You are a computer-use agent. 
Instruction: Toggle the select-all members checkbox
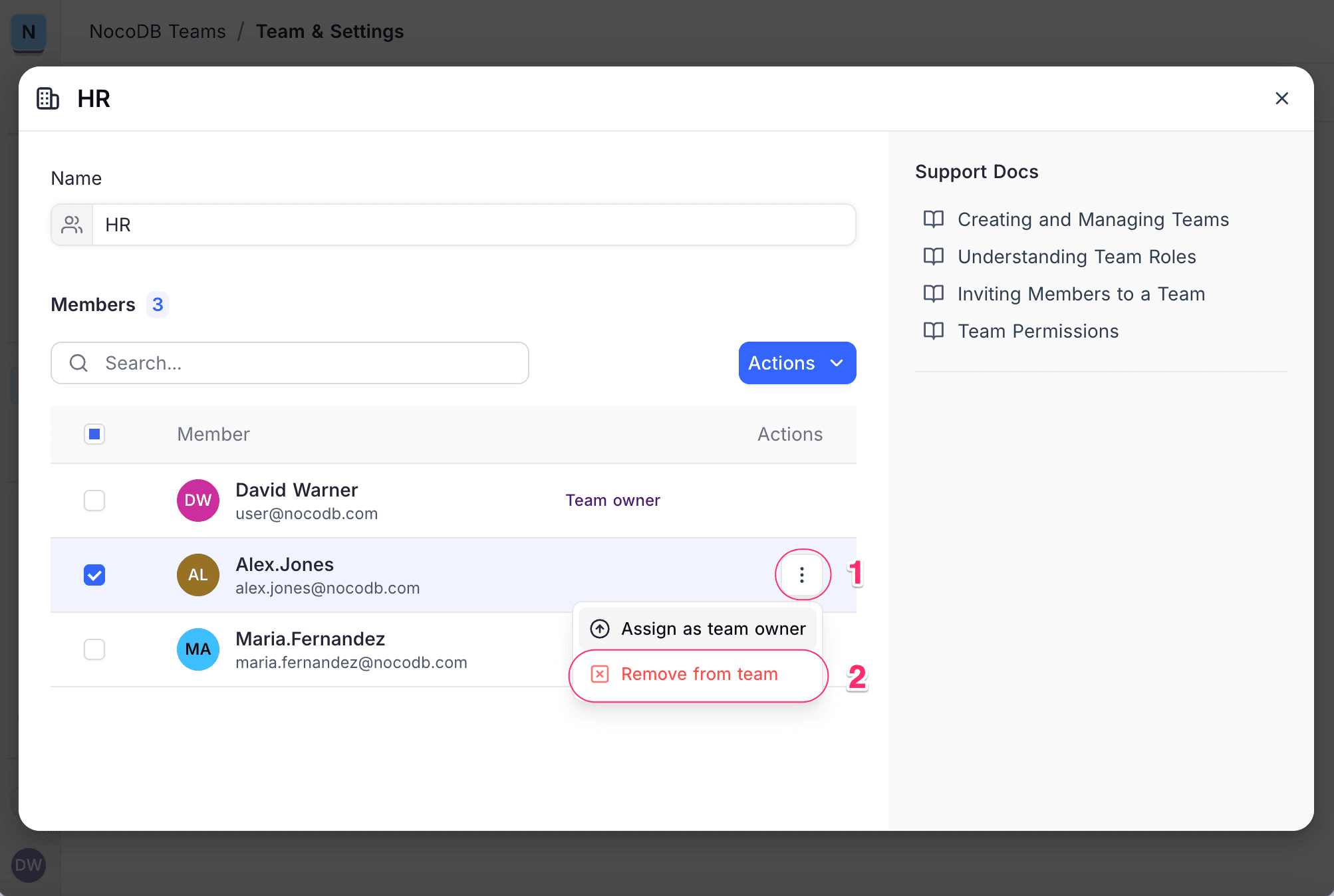[94, 434]
